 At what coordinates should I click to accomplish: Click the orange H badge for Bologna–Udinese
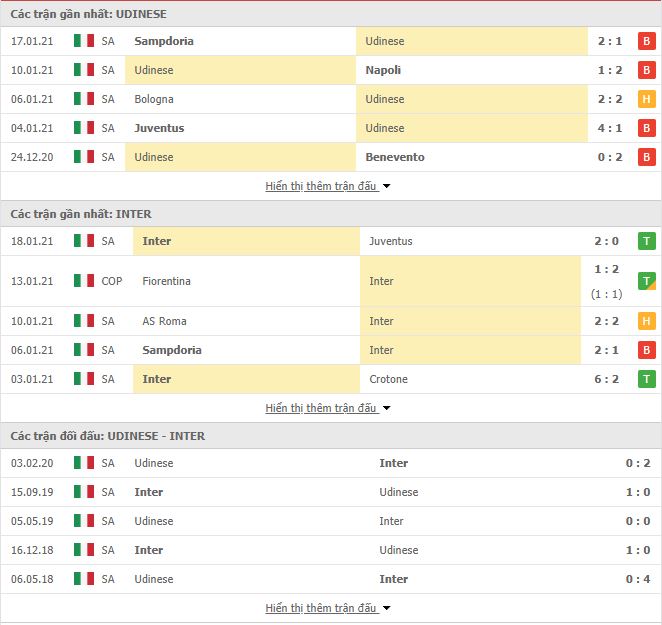646,99
